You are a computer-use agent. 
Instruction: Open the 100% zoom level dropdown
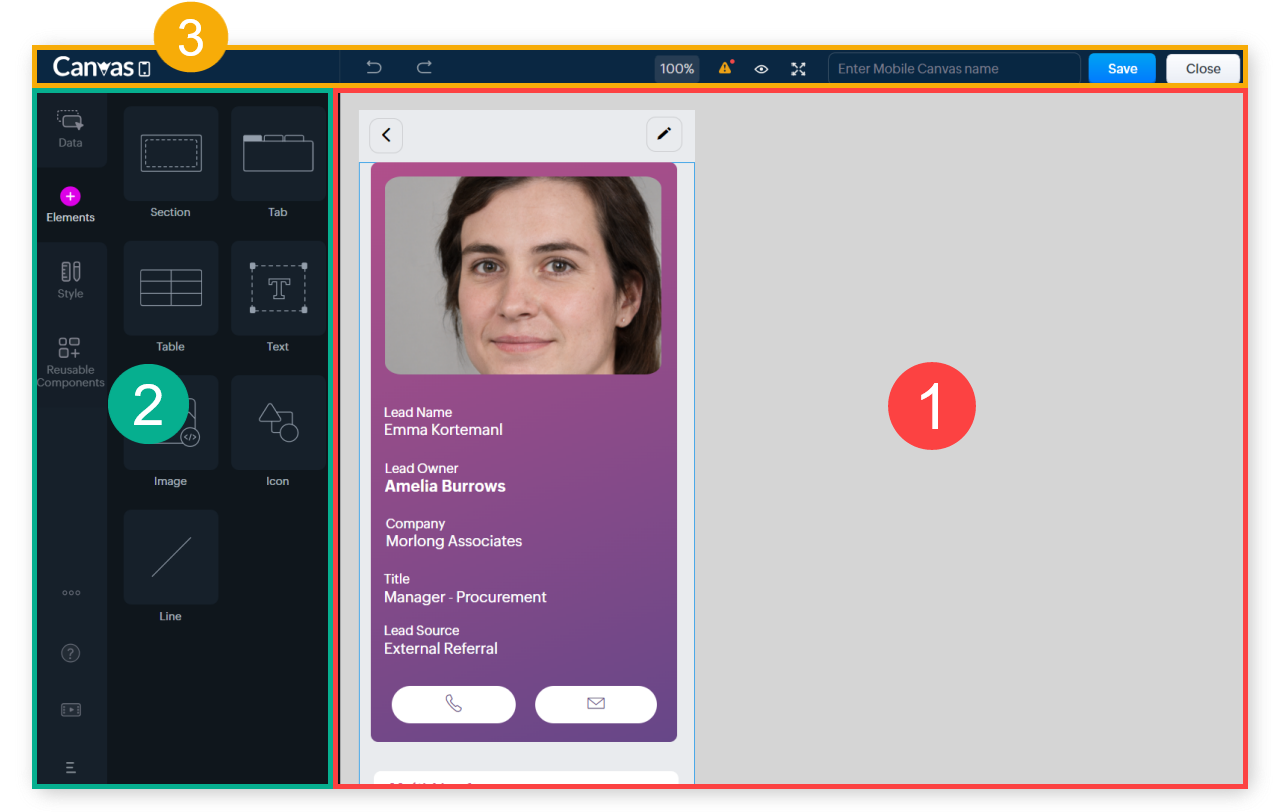click(x=677, y=69)
